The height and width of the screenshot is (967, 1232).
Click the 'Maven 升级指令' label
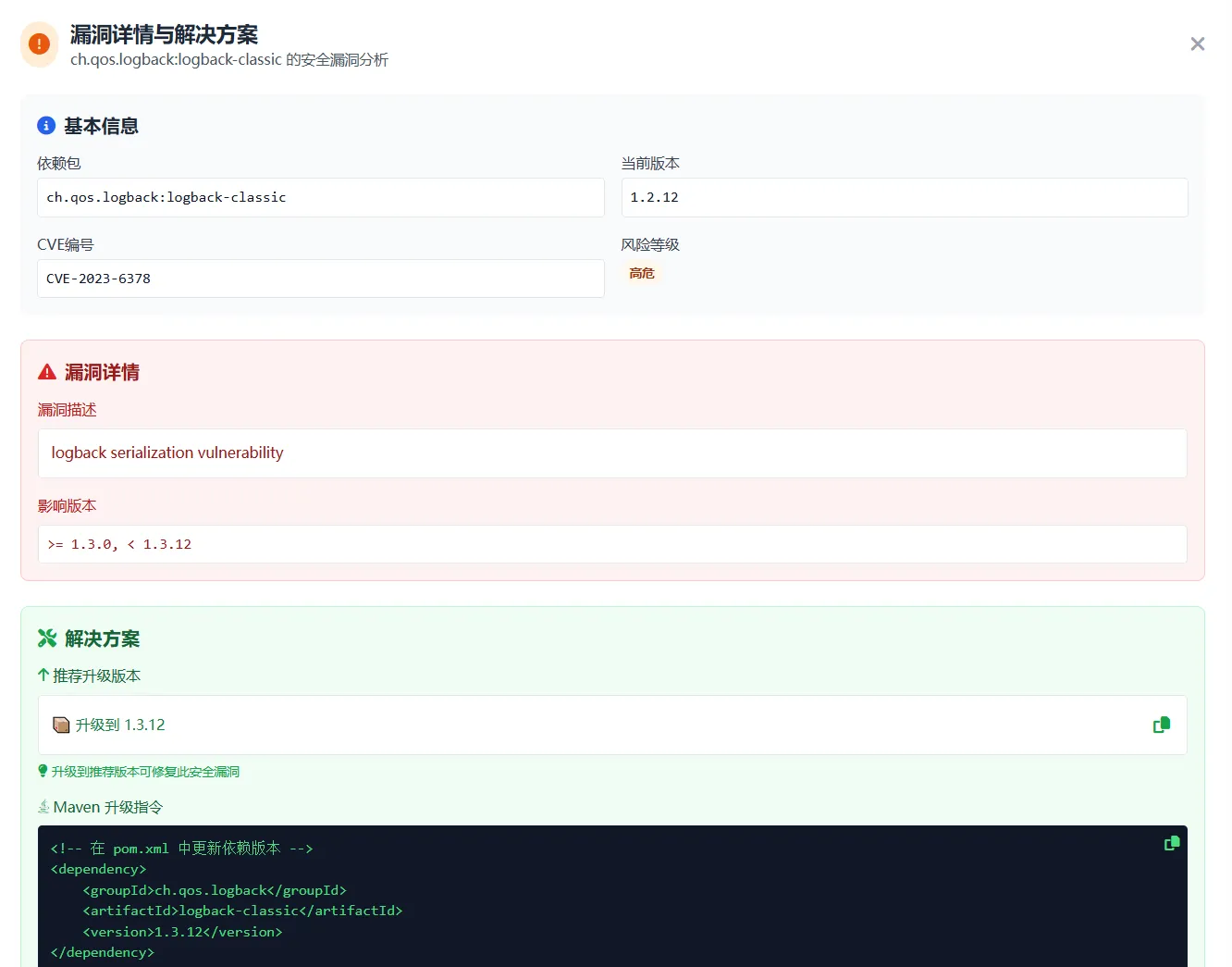(108, 807)
